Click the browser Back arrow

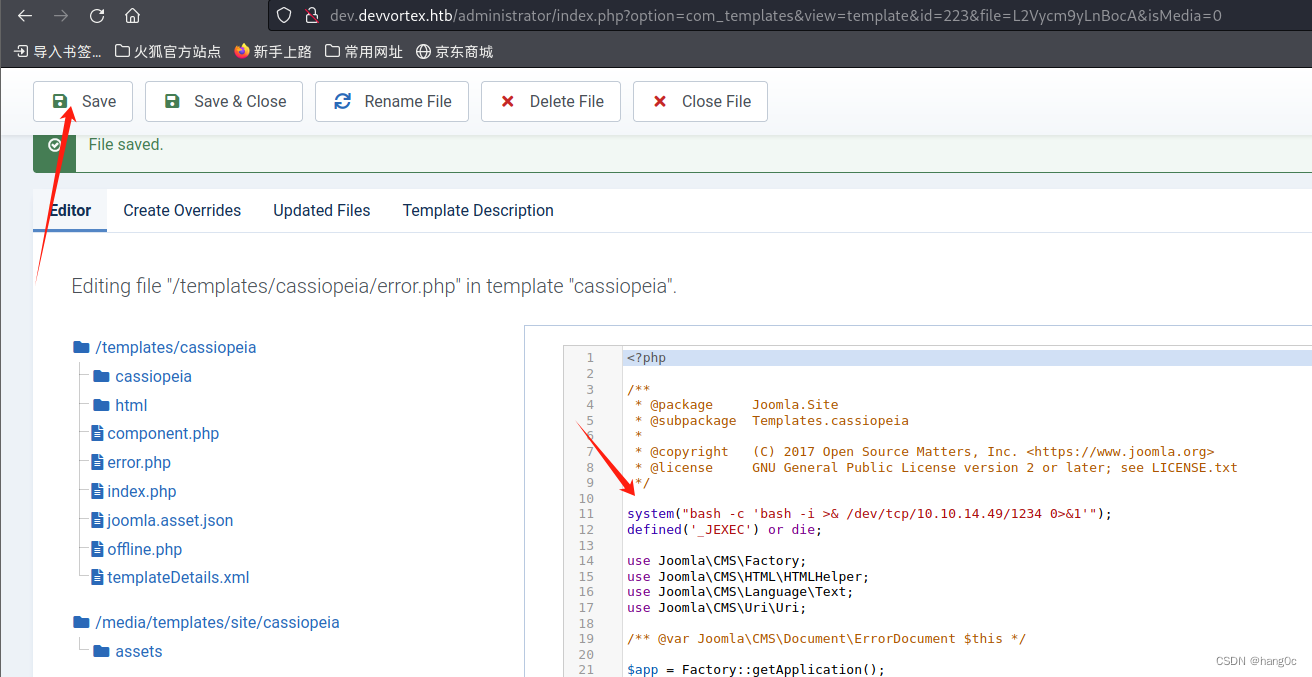pos(25,16)
